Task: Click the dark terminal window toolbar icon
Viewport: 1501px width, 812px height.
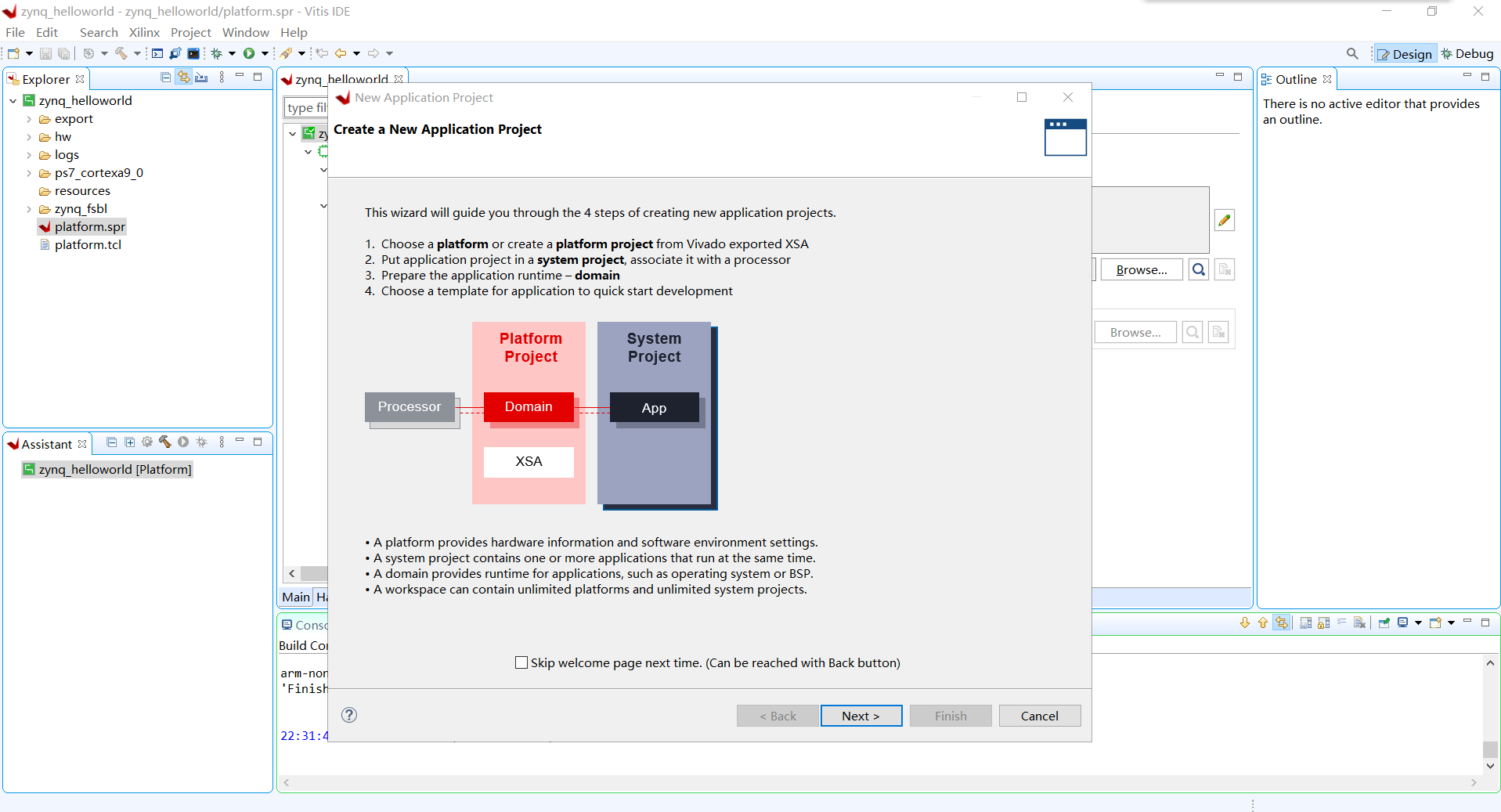Action: 193,53
